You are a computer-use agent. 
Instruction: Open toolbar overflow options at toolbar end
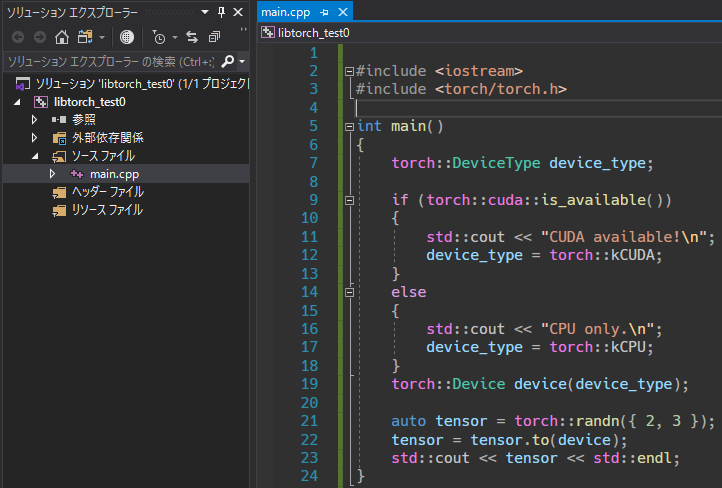(243, 30)
